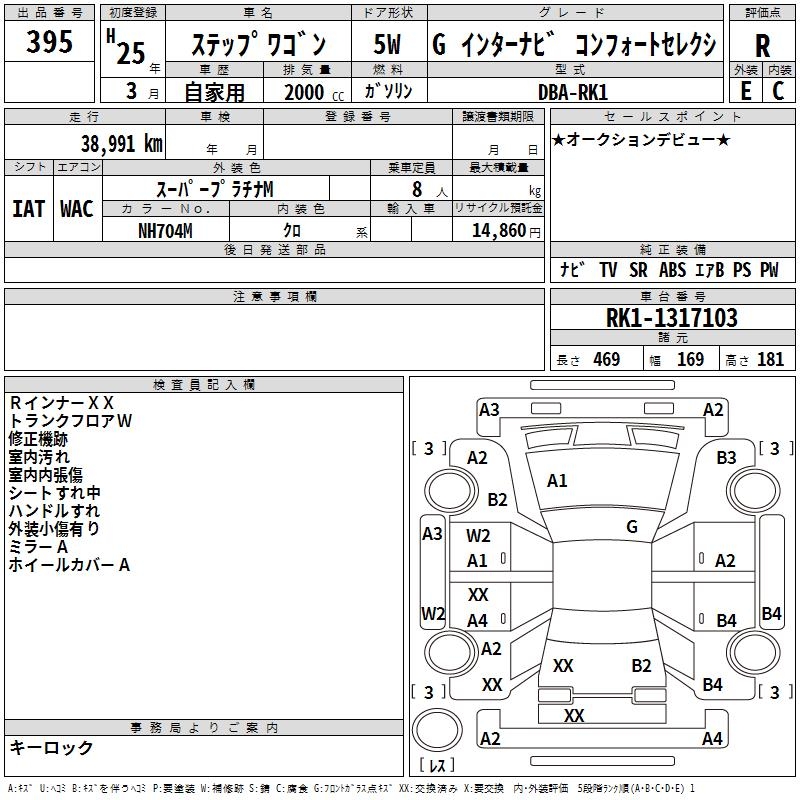Click the エアB airbag equipment indicator
The height and width of the screenshot is (800, 800).
pyautogui.click(x=710, y=270)
